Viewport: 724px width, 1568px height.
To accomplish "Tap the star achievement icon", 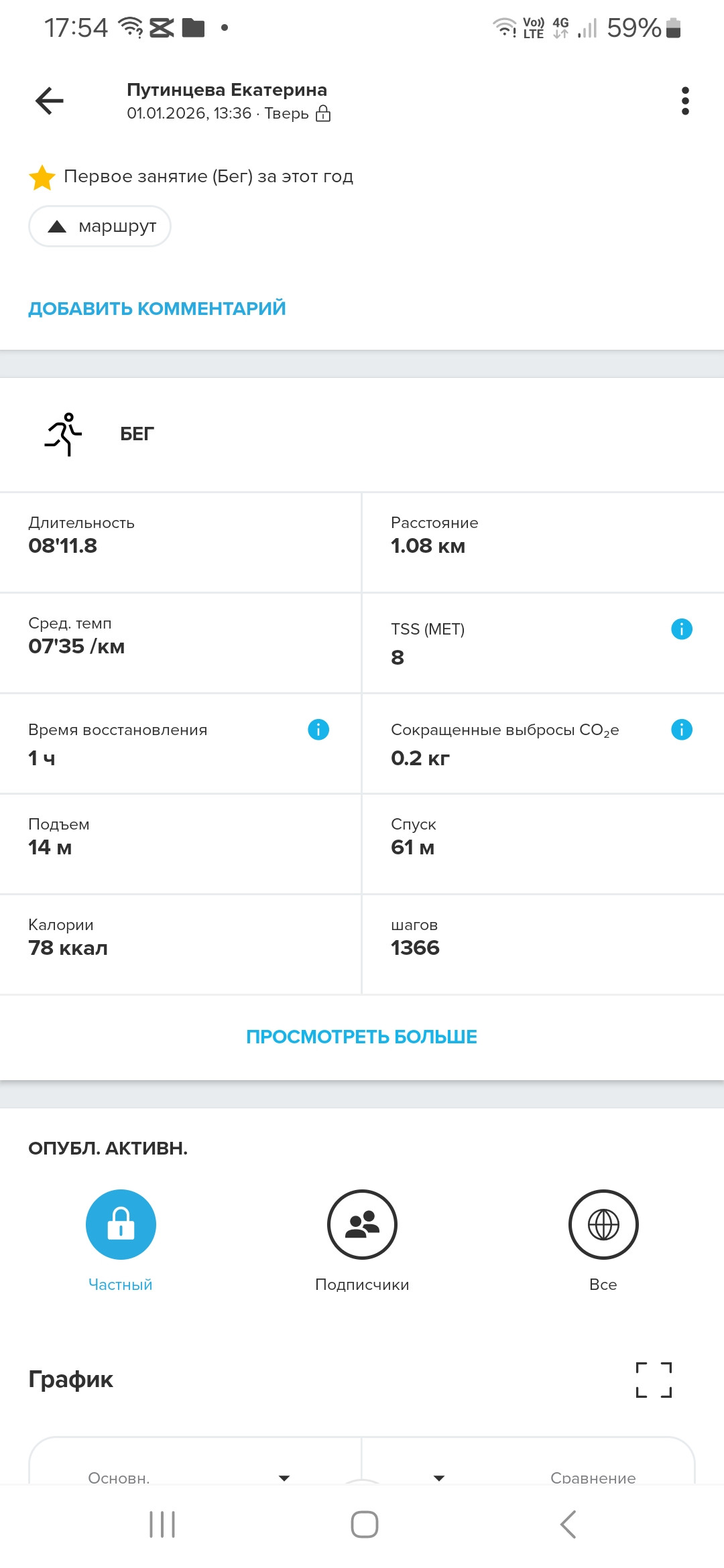I will [42, 177].
